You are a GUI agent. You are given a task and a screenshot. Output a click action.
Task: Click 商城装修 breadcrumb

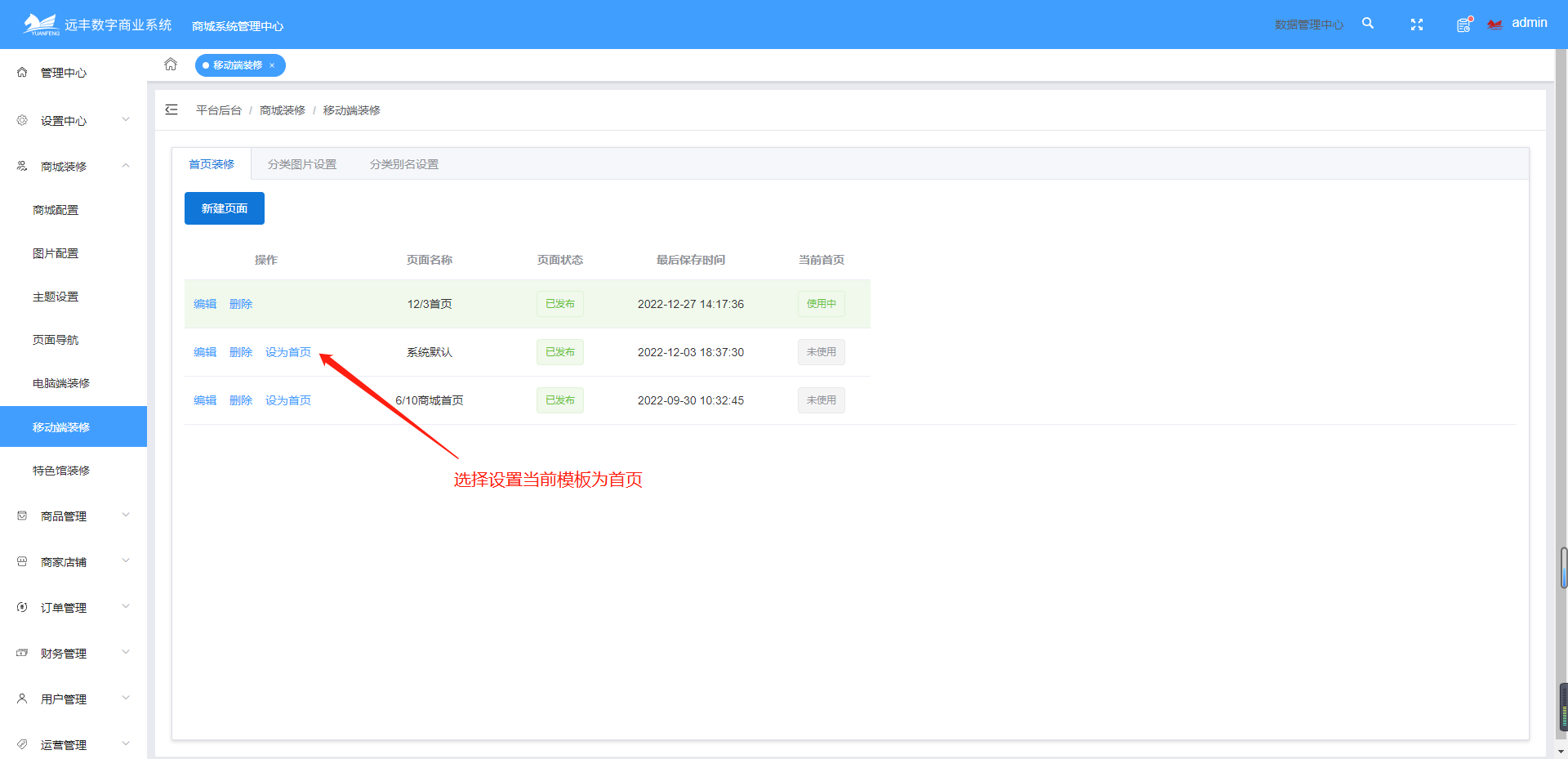[x=283, y=110]
